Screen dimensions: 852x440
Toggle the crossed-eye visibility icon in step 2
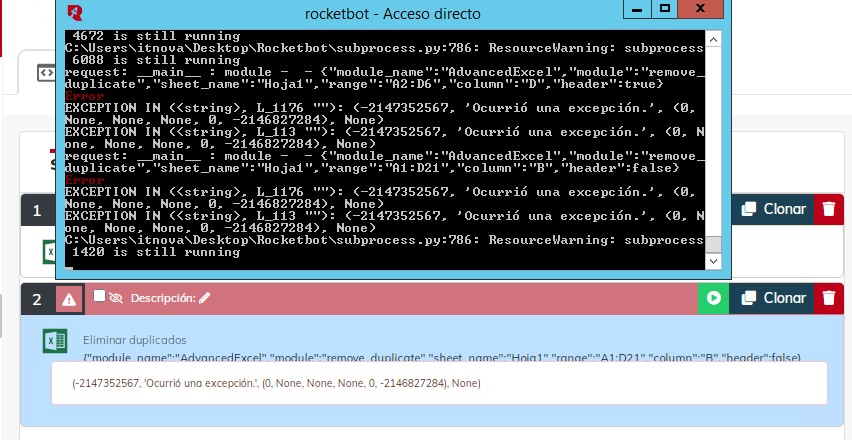point(116,298)
